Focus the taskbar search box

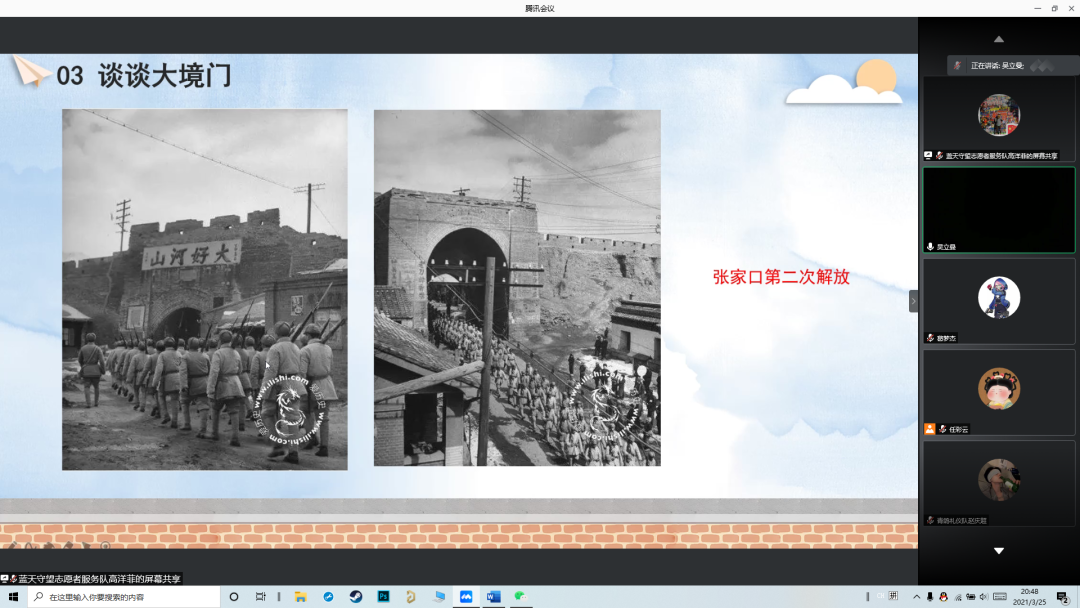point(124,597)
